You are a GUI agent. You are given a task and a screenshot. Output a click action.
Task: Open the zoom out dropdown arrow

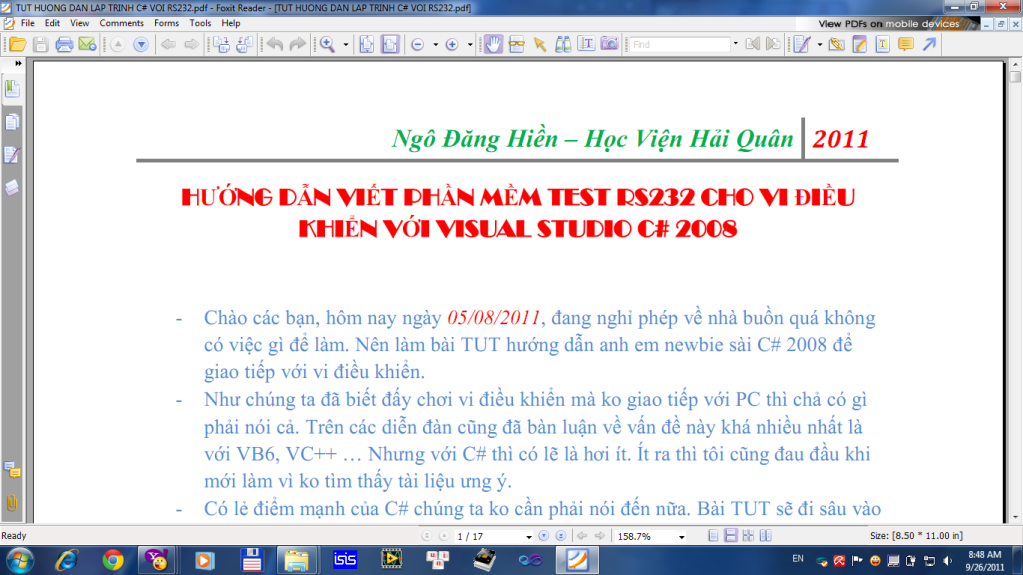435,44
